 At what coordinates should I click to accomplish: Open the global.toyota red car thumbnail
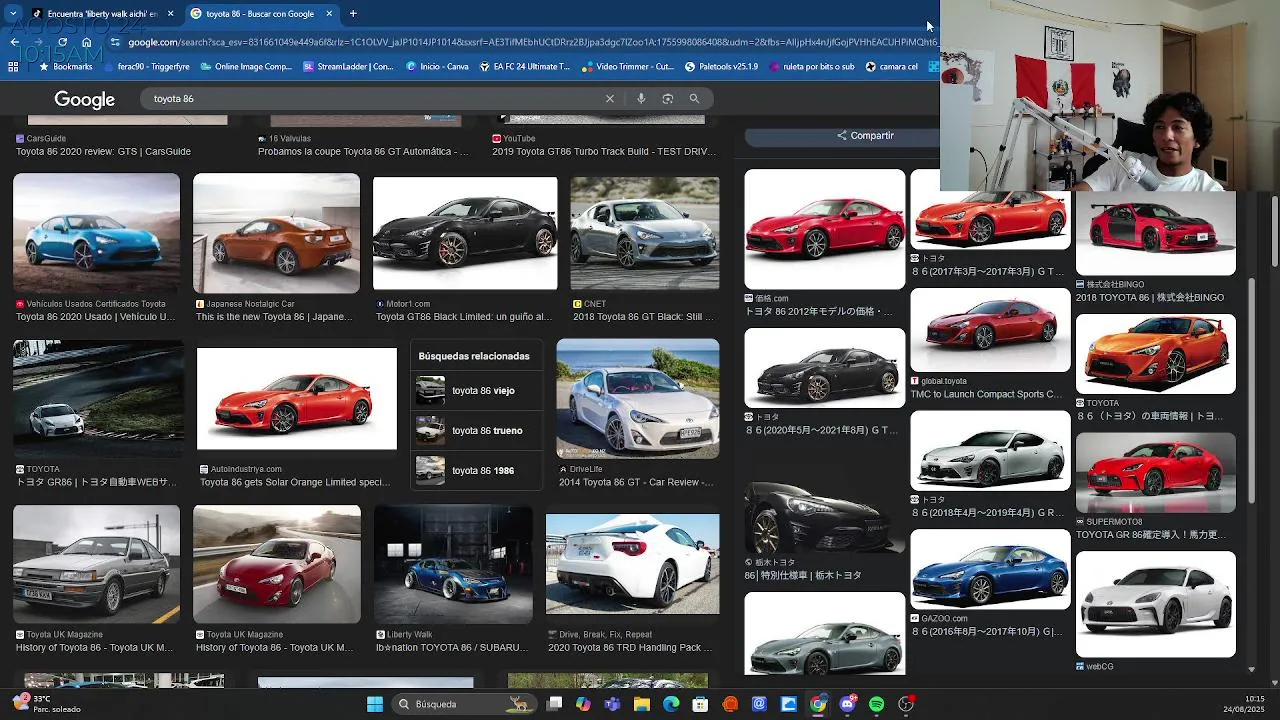click(x=990, y=330)
